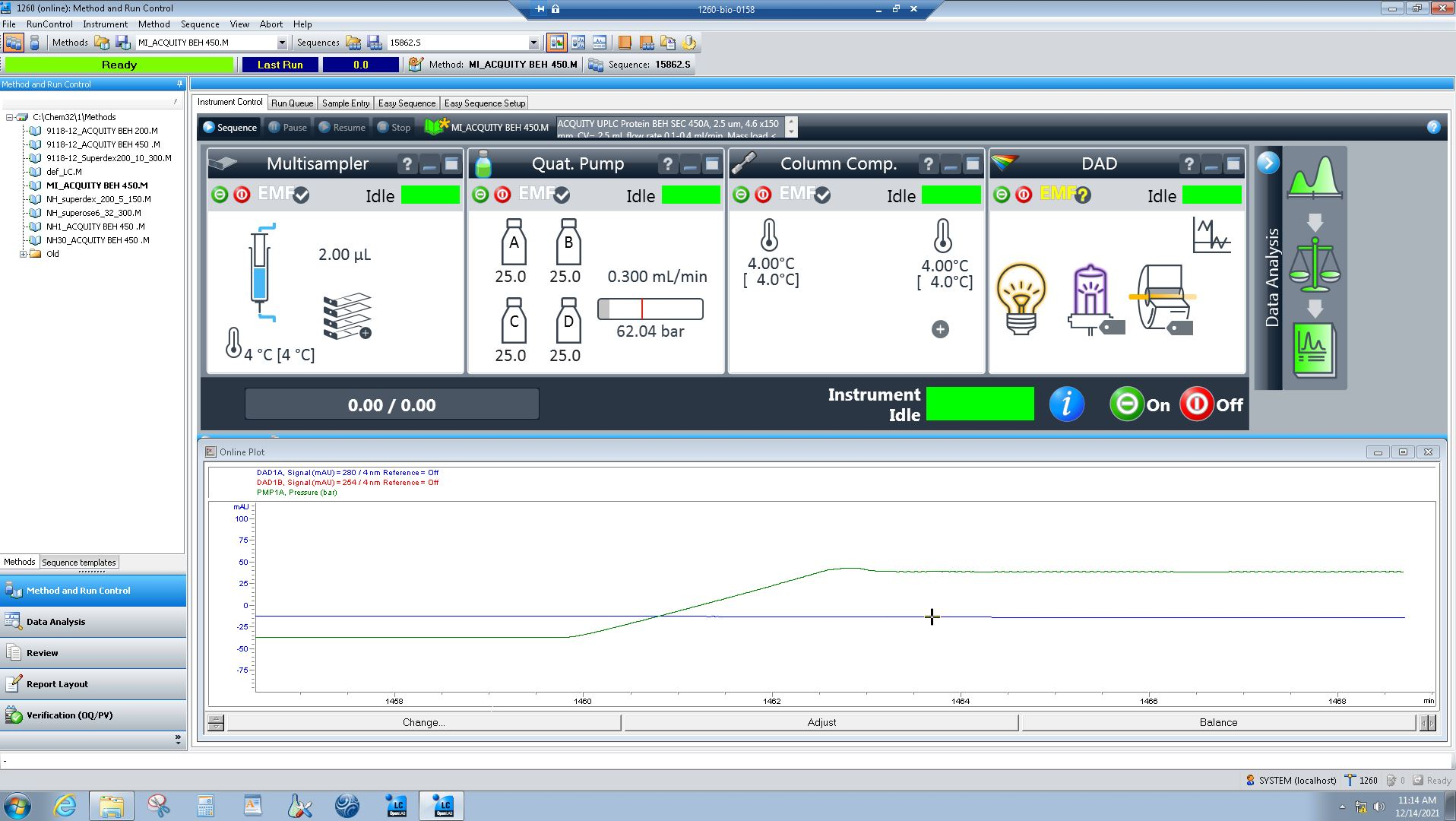Open help for Quat. Pump module
Image resolution: width=1456 pixels, height=821 pixels.
coord(667,164)
